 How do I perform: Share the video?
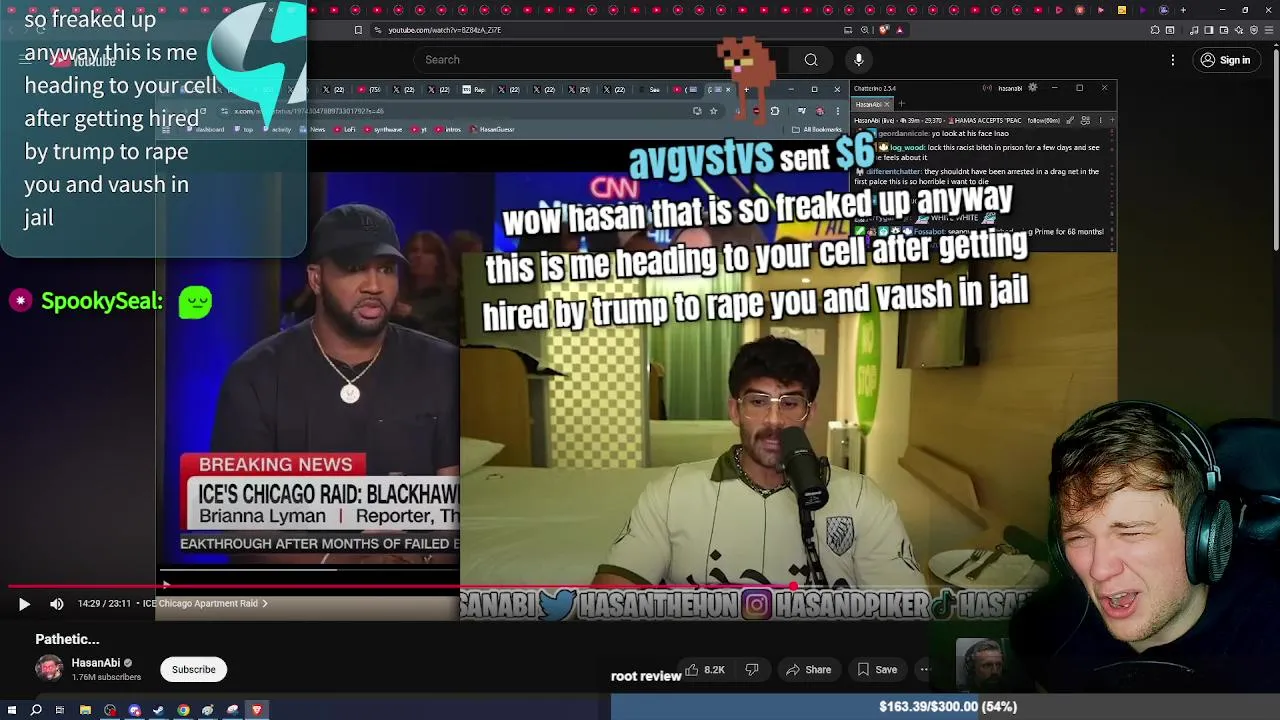(808, 670)
